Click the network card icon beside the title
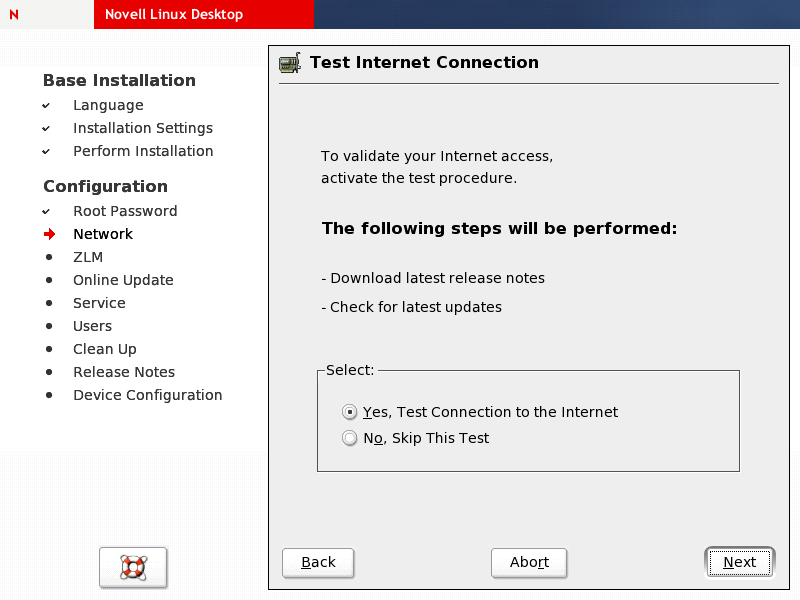 click(289, 63)
